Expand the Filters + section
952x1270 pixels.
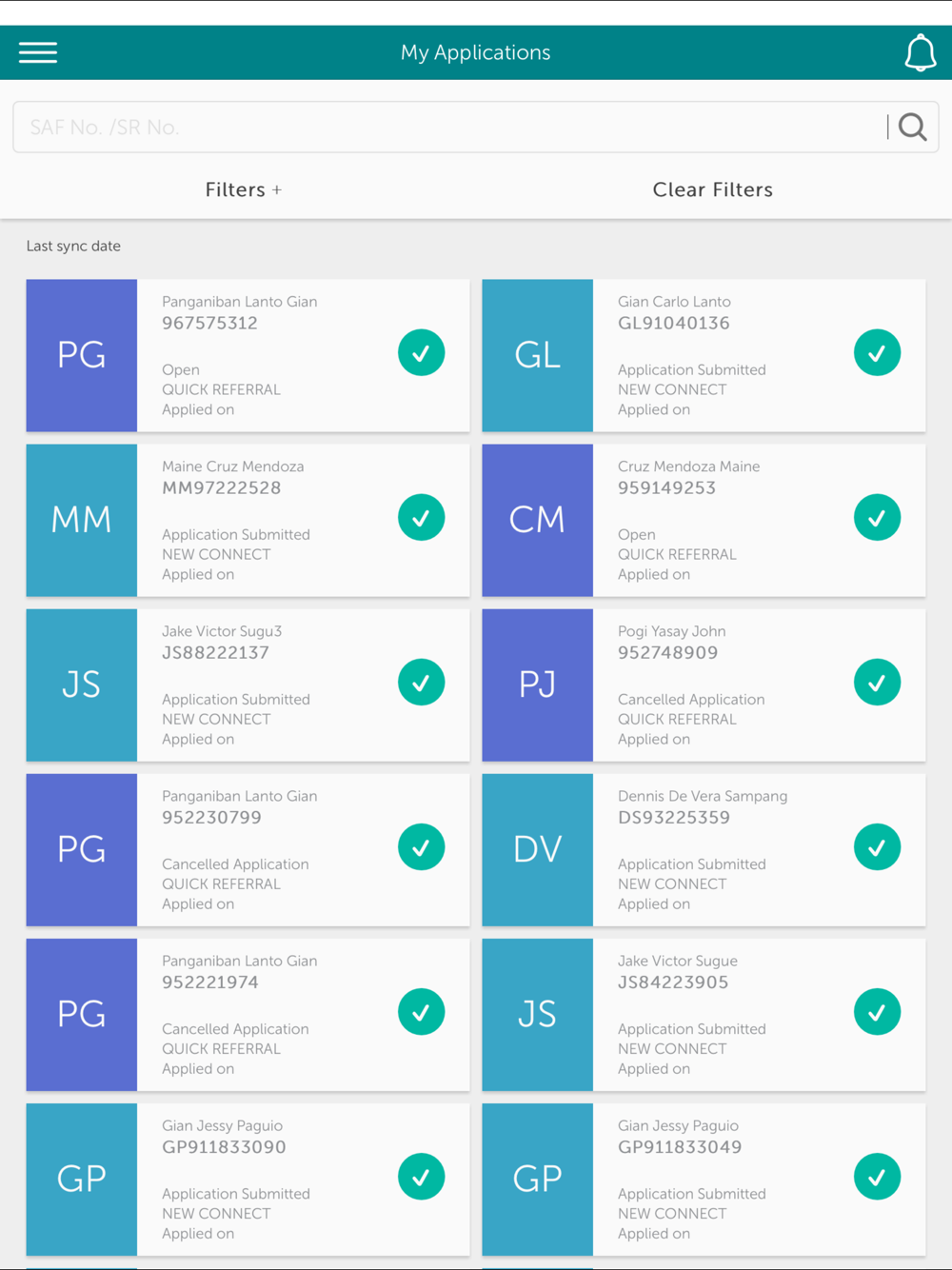click(244, 189)
